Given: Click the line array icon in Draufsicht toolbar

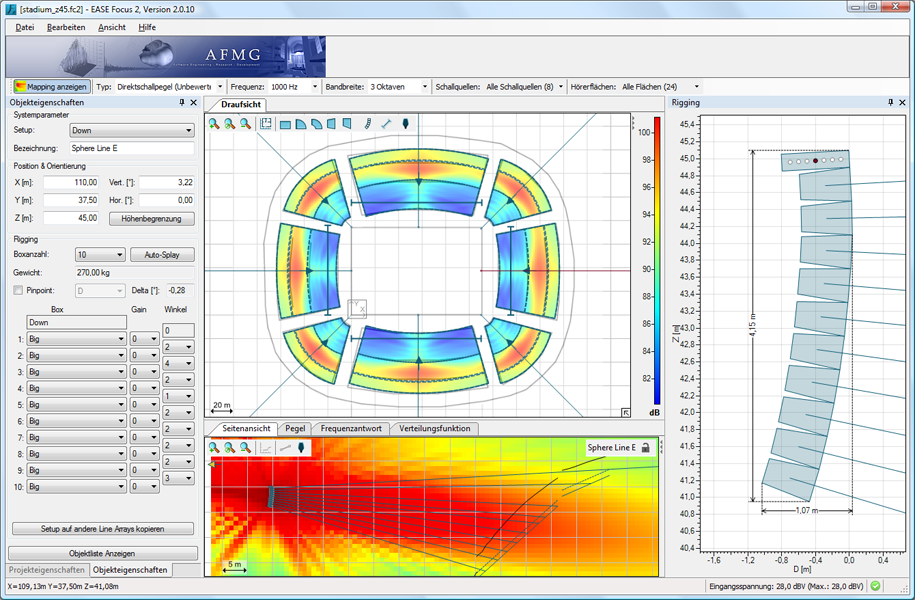Looking at the screenshot, I should (367, 124).
